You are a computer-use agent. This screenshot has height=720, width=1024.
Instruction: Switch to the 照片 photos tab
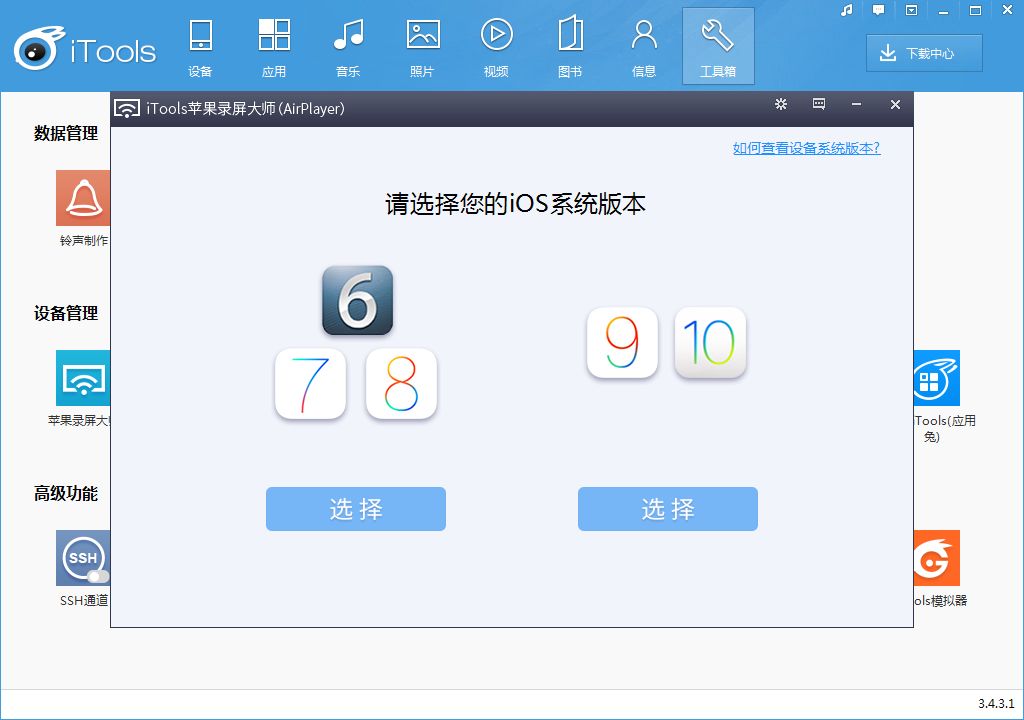(422, 44)
